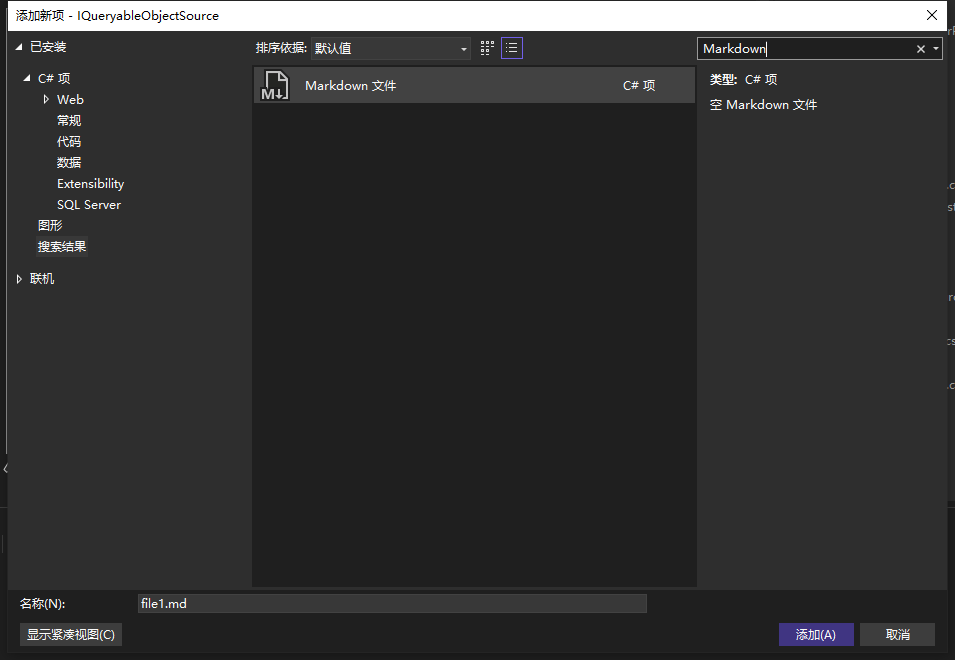Select the SQL Server category

tap(88, 205)
